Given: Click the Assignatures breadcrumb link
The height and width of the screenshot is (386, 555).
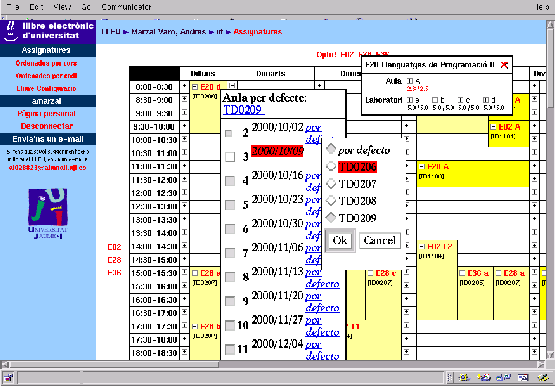Looking at the screenshot, I should pos(258,32).
